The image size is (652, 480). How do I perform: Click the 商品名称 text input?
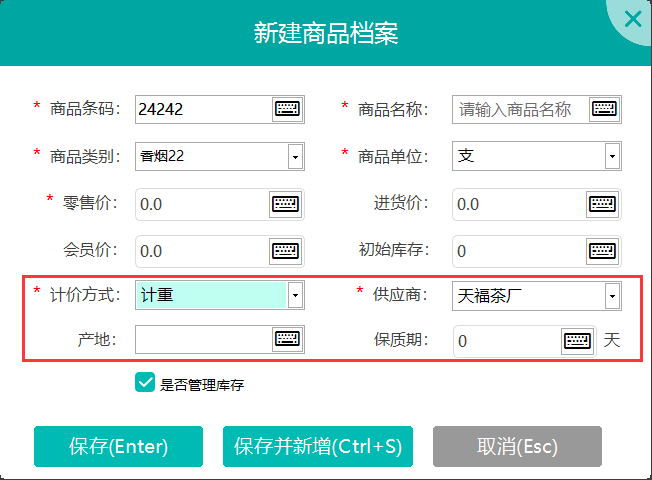tap(518, 109)
